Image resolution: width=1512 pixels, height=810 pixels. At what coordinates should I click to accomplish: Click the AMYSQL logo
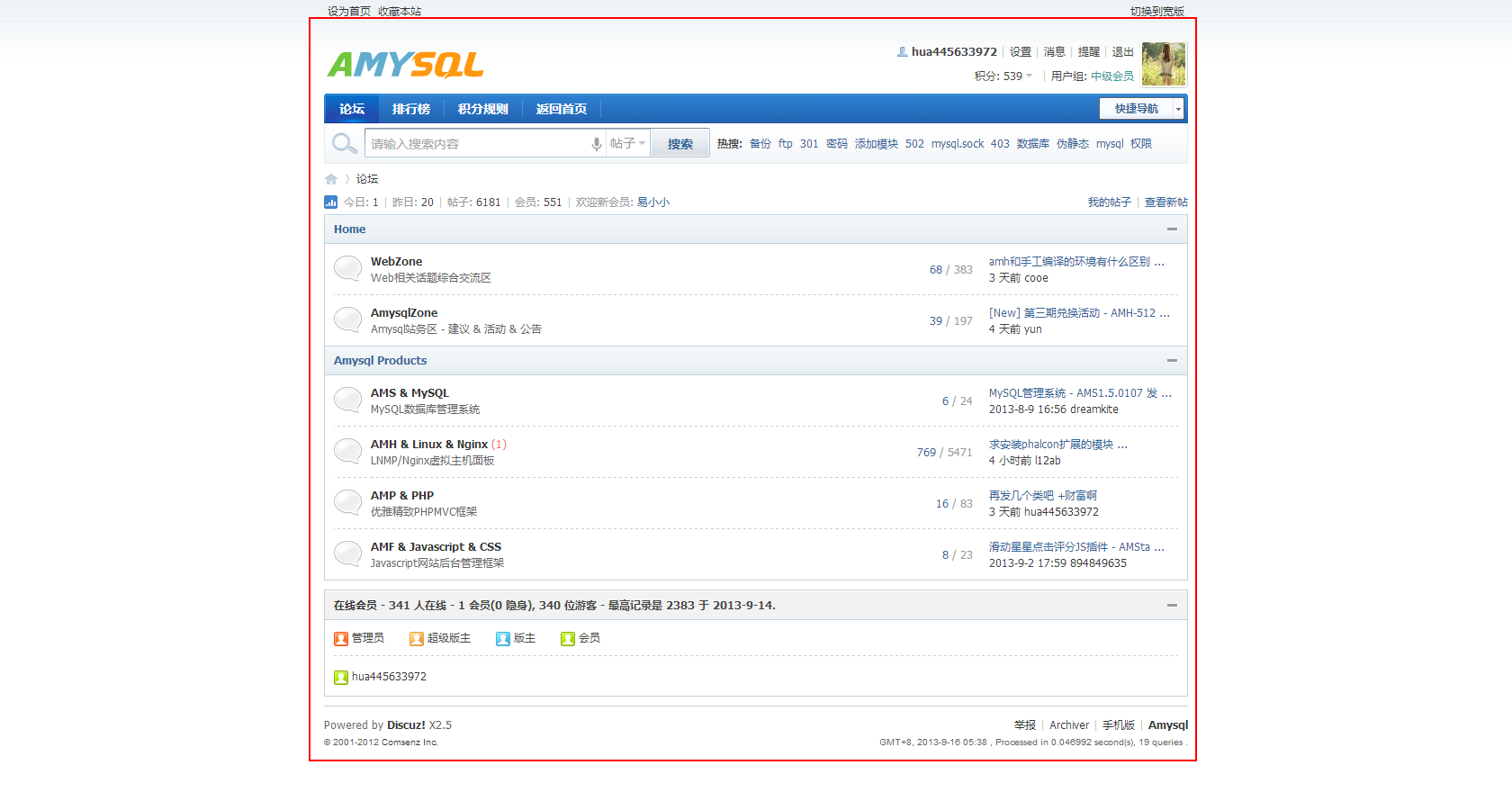click(x=405, y=65)
